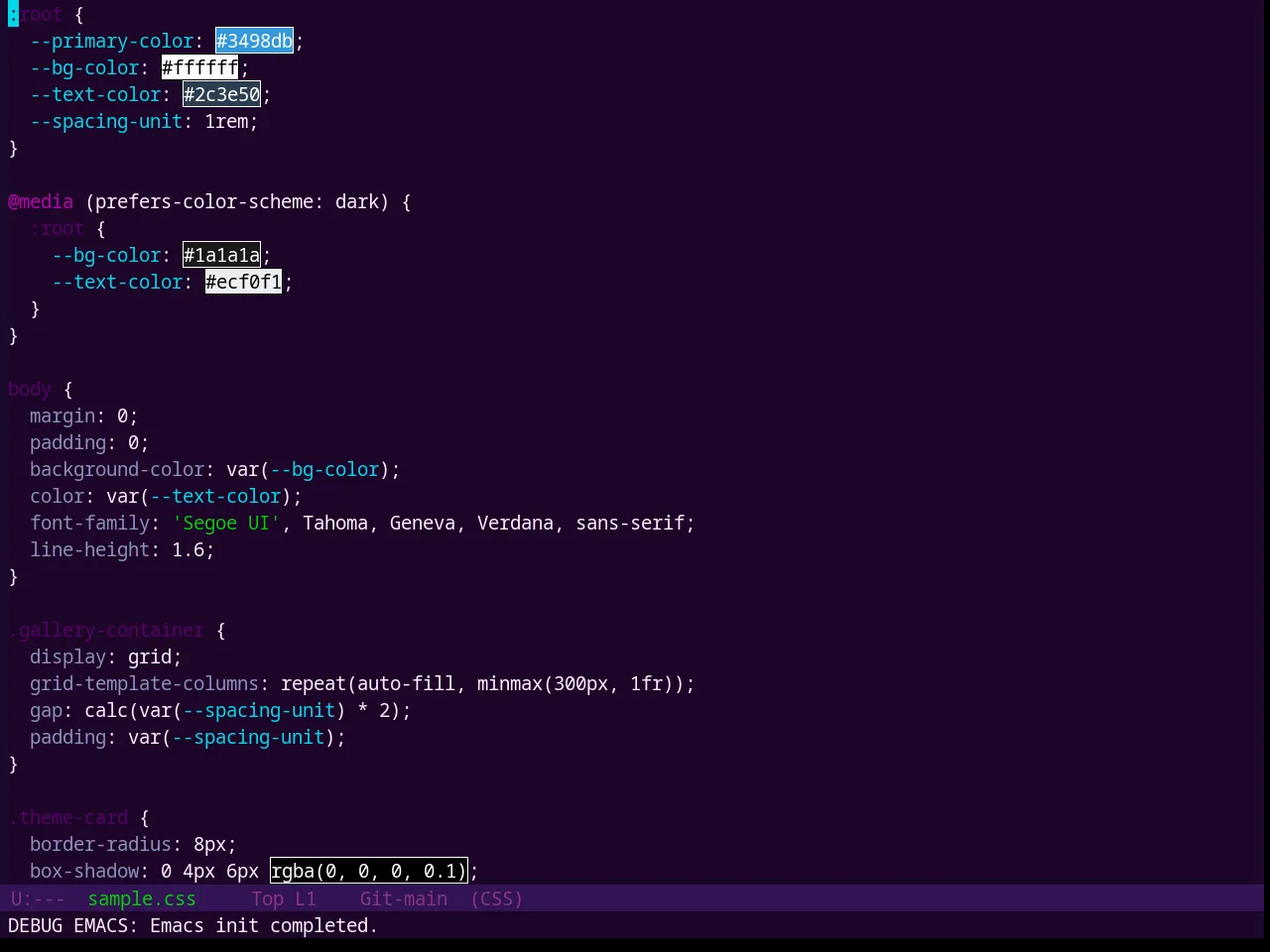Place cursor on --spacing-unit: 1rem line

click(x=144, y=121)
